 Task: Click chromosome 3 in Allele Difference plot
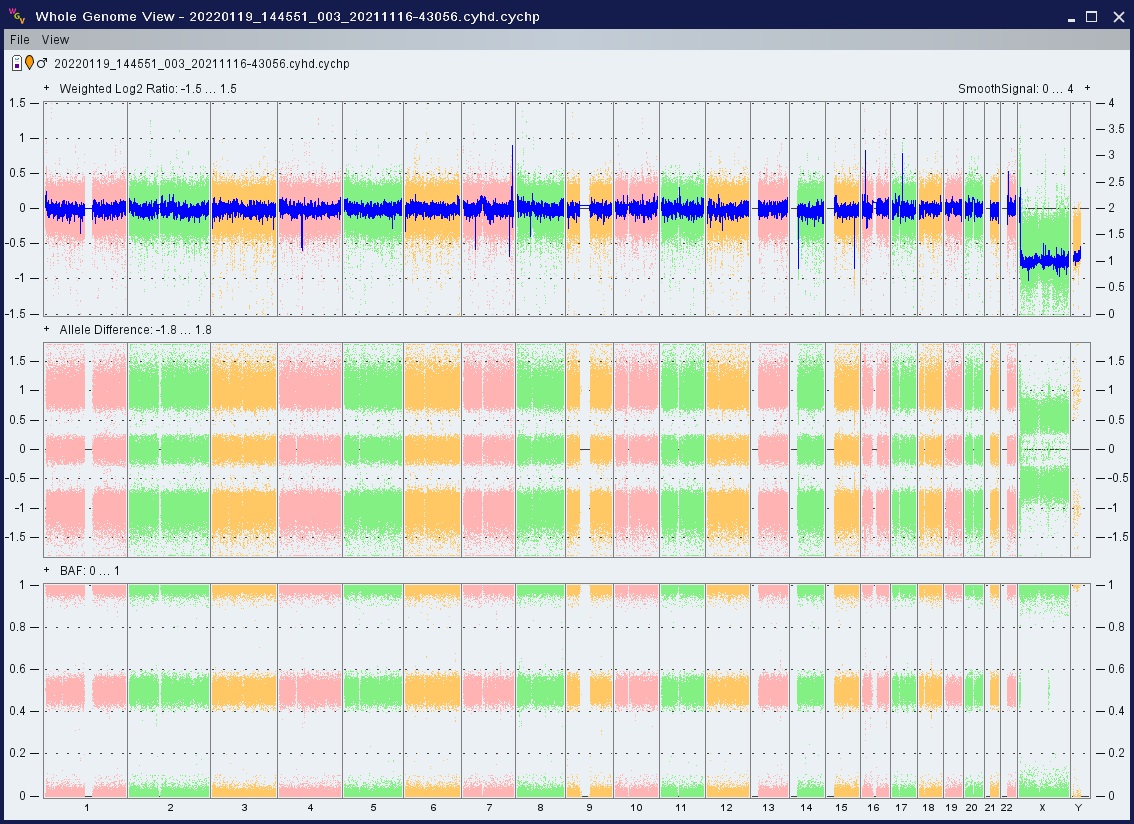tap(244, 449)
